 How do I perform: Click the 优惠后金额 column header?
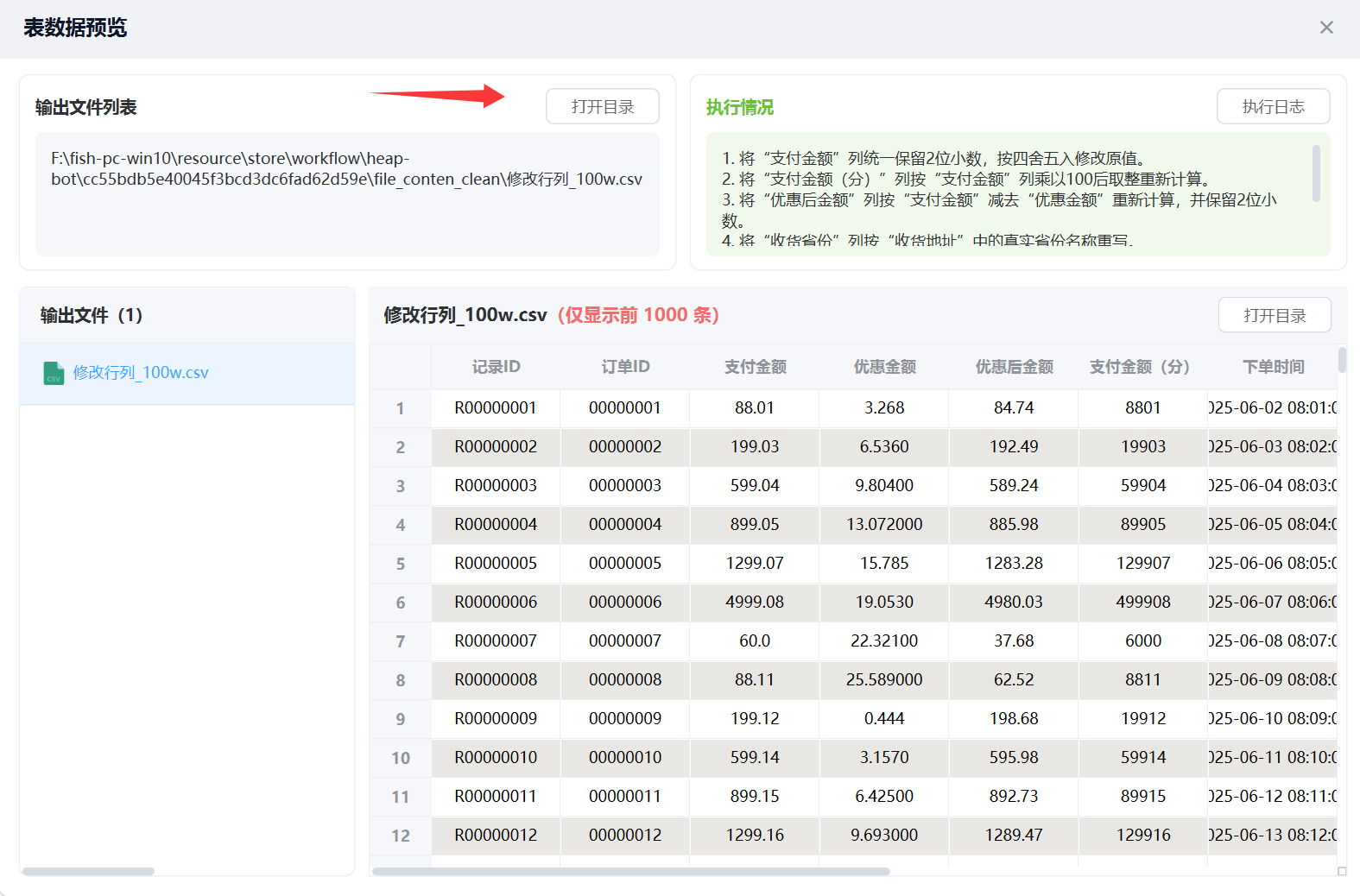[x=1014, y=367]
